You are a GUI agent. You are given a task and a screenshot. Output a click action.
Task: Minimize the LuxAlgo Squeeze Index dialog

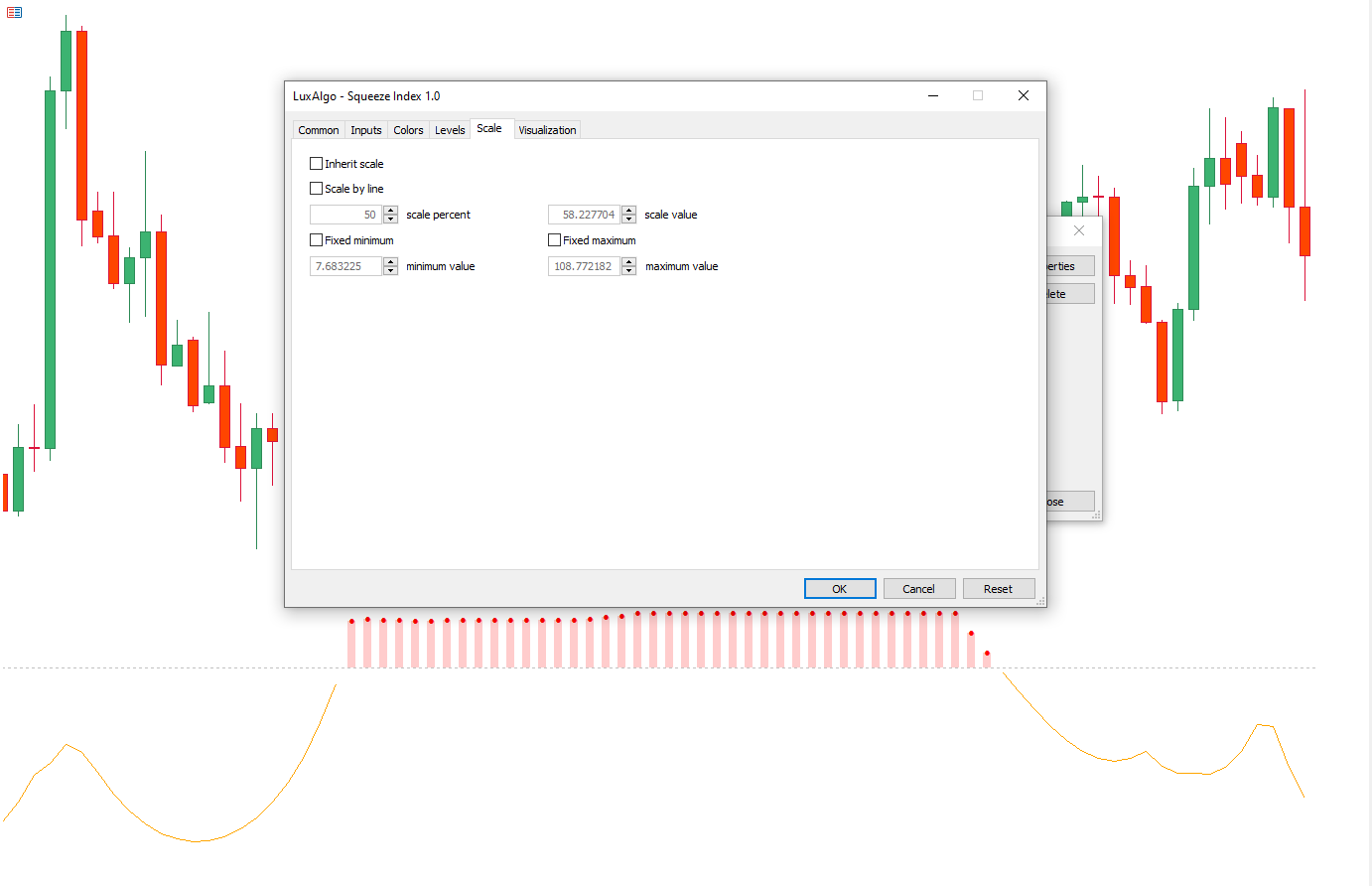click(x=933, y=96)
